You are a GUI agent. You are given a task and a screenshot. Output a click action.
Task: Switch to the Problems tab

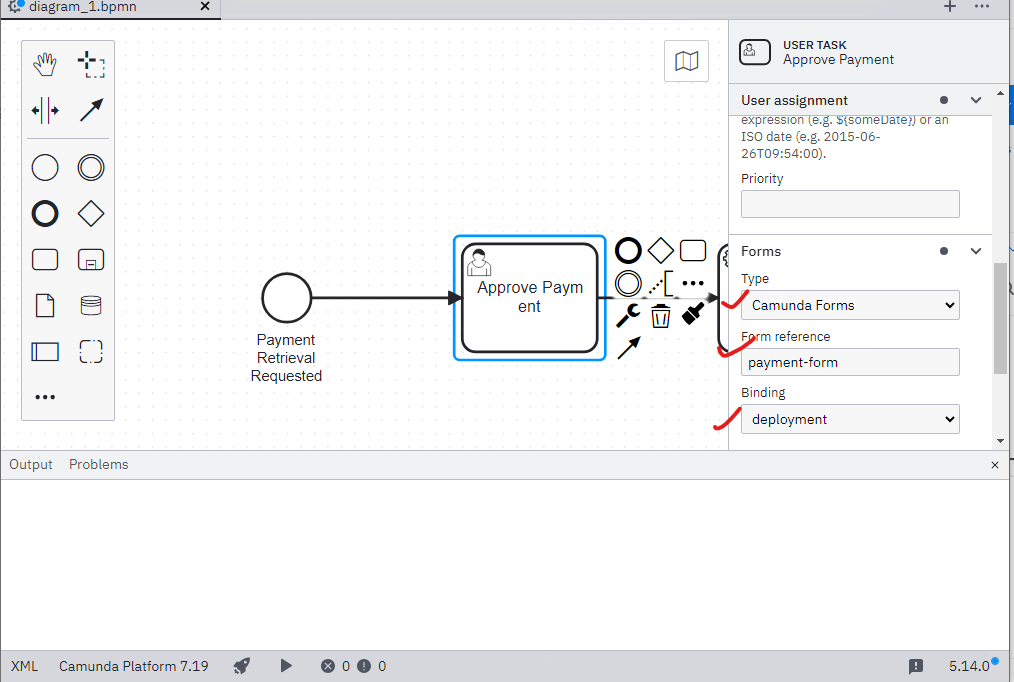tap(99, 464)
